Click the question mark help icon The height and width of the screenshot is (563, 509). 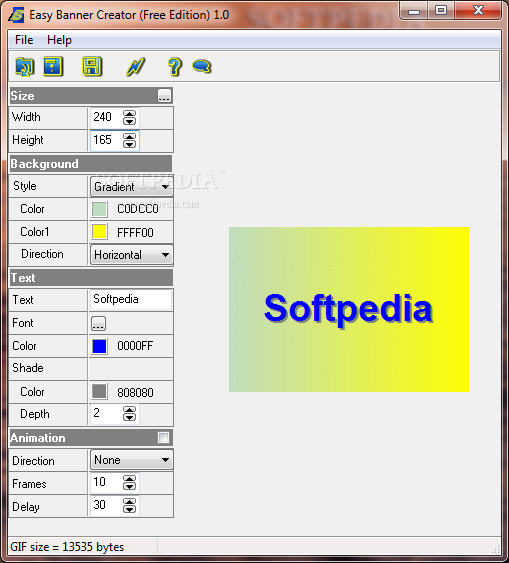point(175,67)
